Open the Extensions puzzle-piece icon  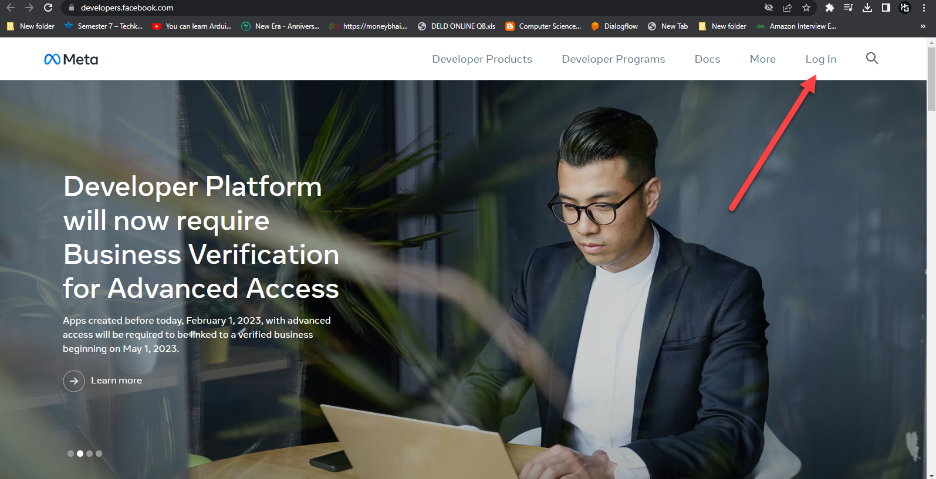coord(829,8)
